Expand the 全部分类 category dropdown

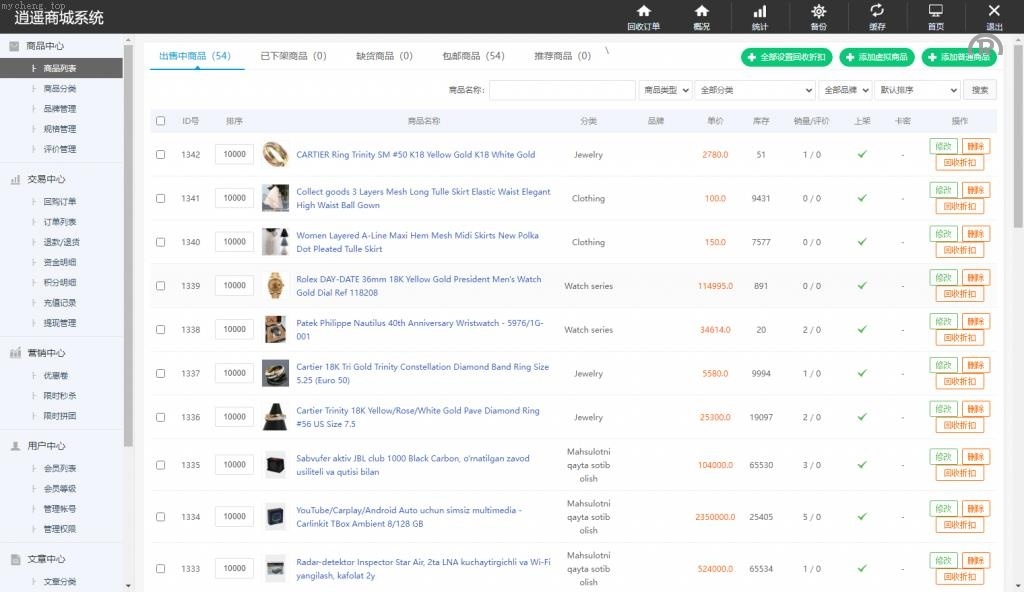[754, 90]
